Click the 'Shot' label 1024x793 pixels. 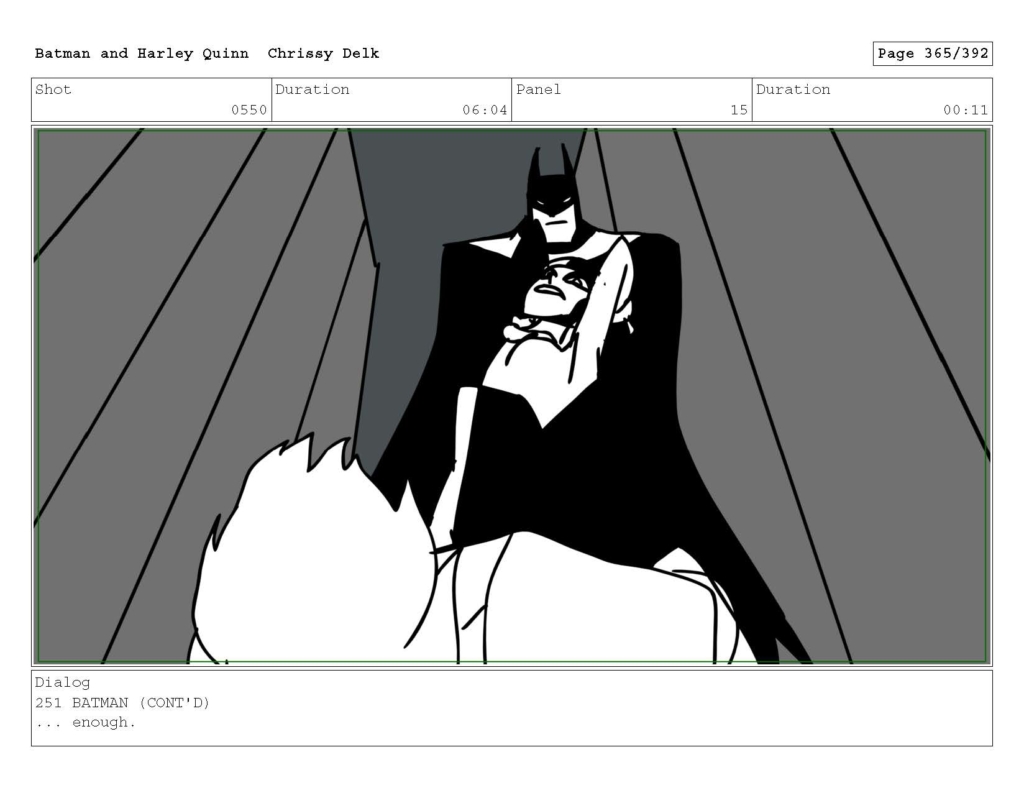53,89
